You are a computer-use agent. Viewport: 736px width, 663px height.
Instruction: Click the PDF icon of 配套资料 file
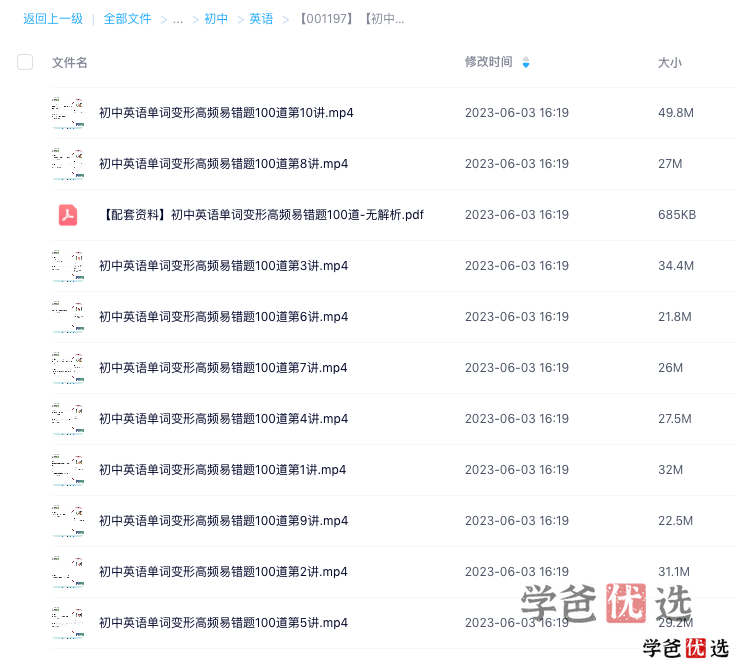[68, 215]
